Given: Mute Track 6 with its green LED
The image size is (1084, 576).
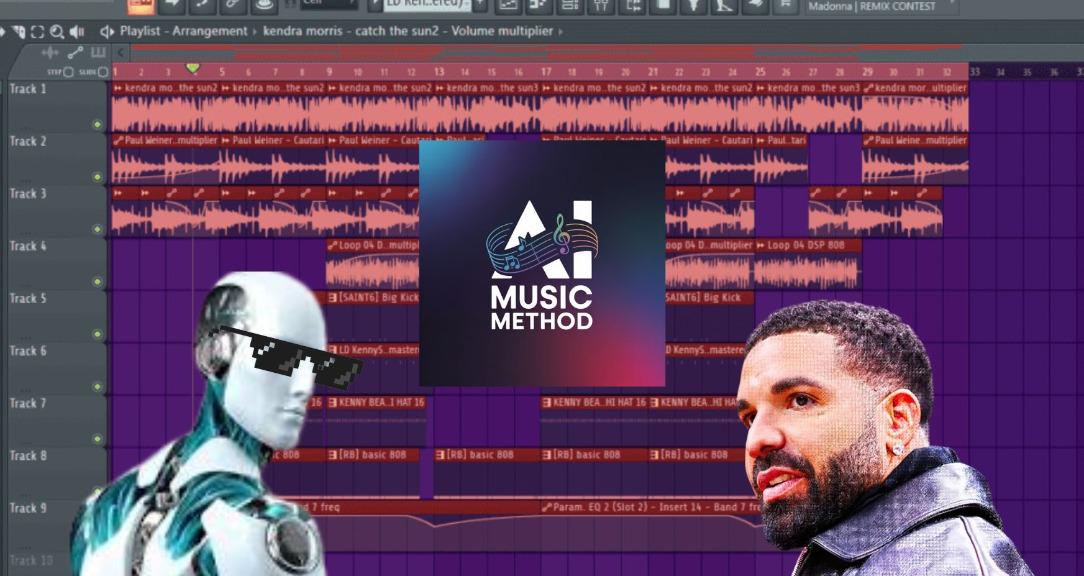Looking at the screenshot, I should (x=97, y=387).
